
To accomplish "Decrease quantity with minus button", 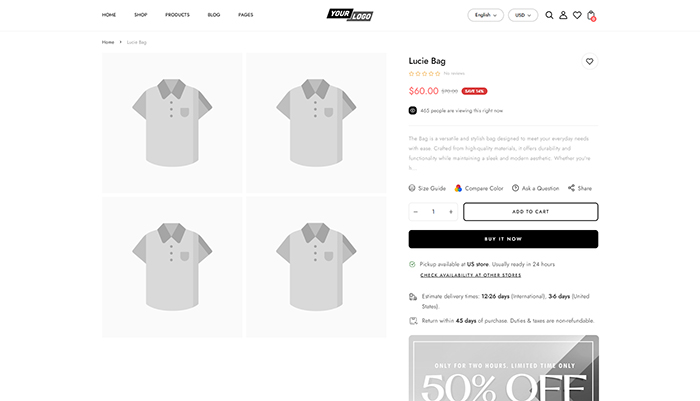I will (x=416, y=212).
